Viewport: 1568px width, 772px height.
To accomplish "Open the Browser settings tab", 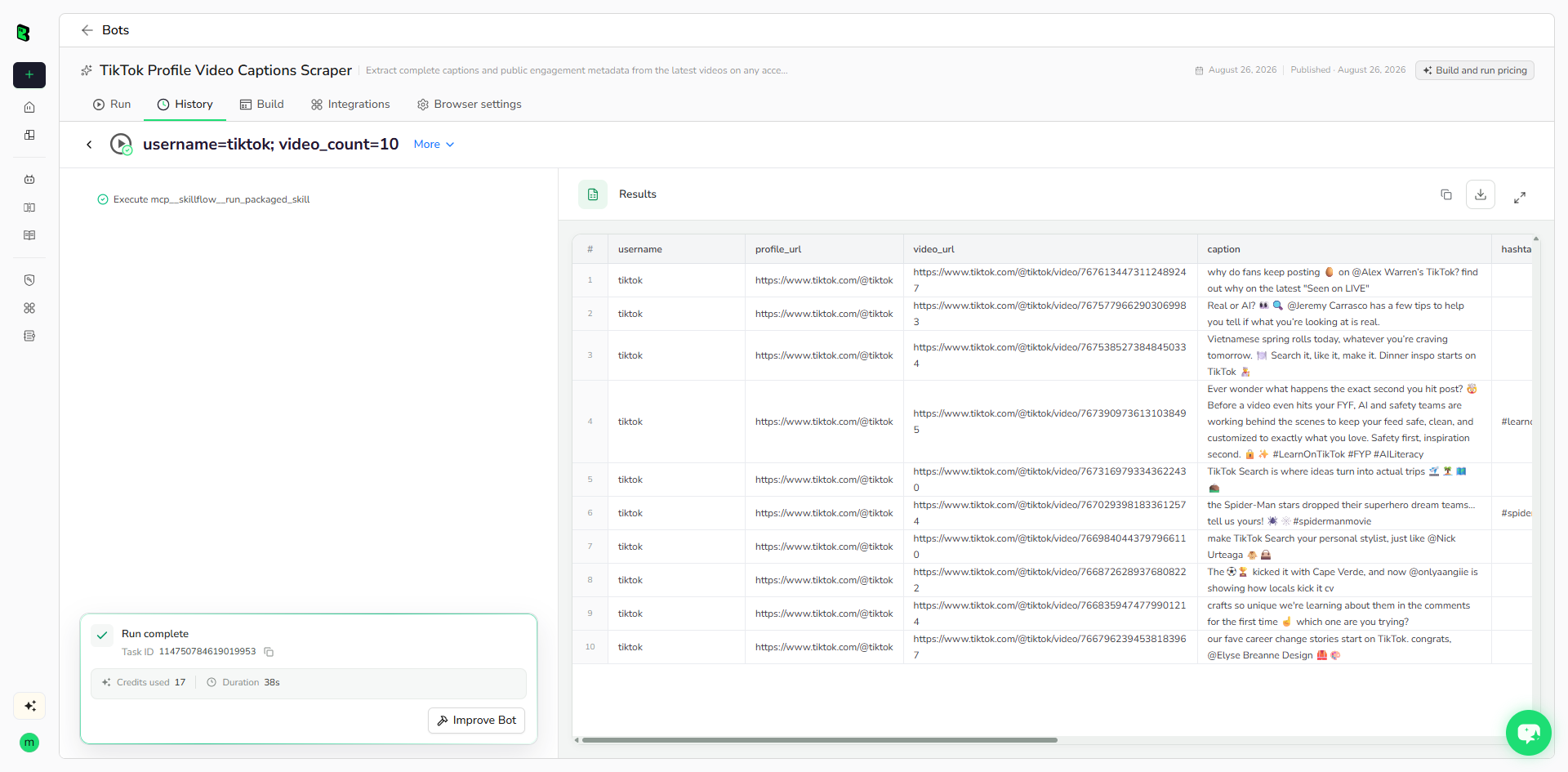I will [470, 105].
